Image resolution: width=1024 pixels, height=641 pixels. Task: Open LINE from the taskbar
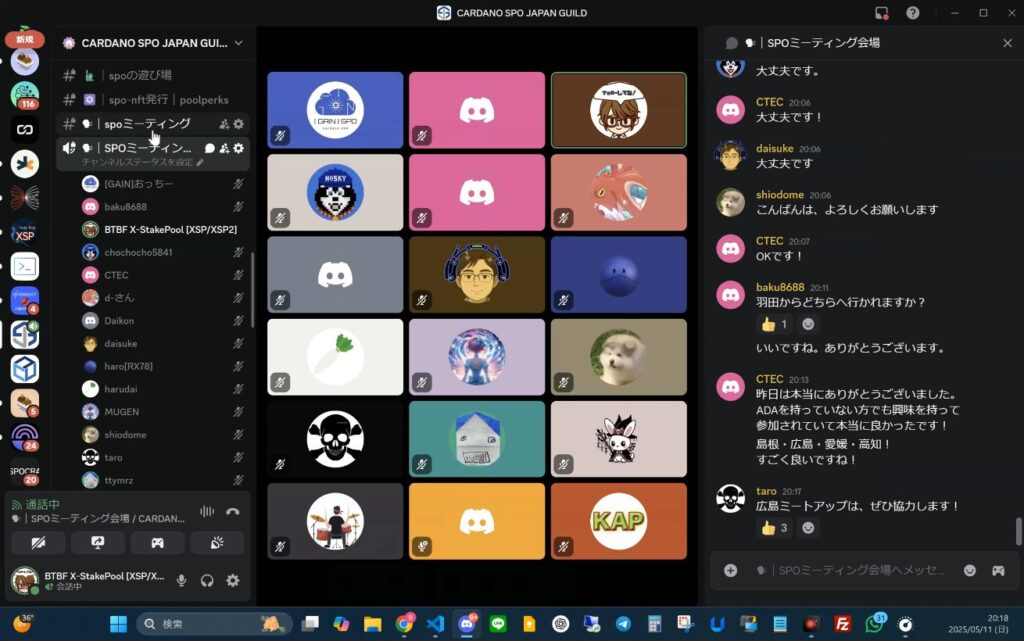click(x=498, y=624)
